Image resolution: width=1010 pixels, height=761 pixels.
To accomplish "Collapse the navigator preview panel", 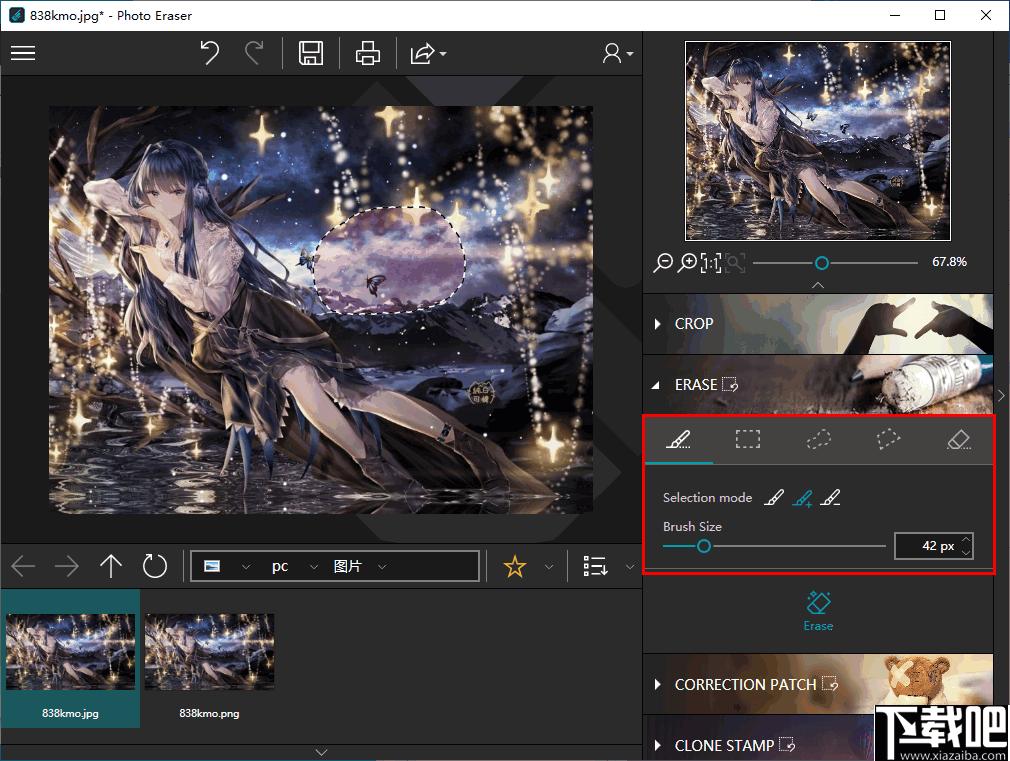I will [818, 285].
